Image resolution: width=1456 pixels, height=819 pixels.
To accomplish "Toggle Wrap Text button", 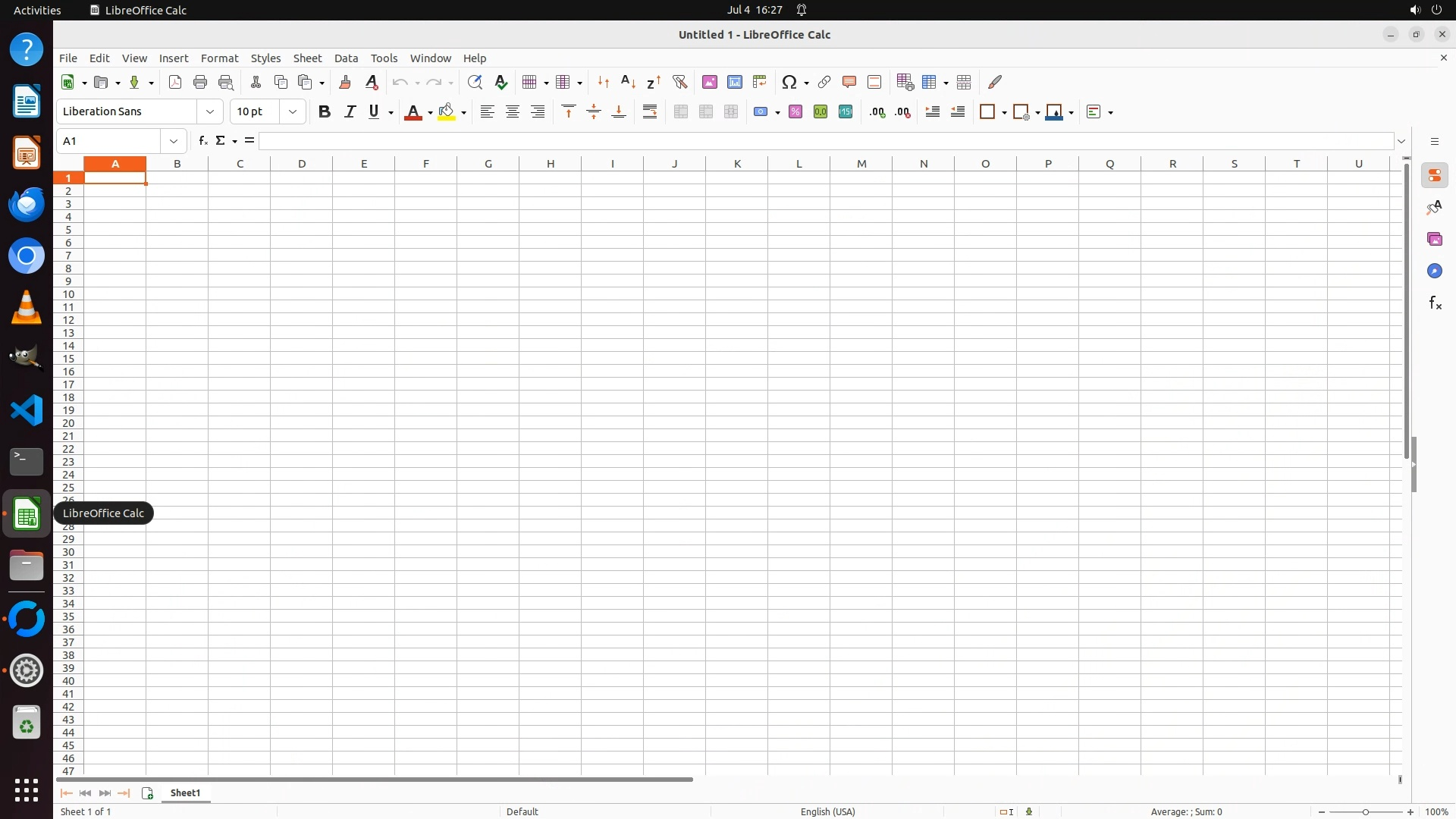I will coord(650,111).
